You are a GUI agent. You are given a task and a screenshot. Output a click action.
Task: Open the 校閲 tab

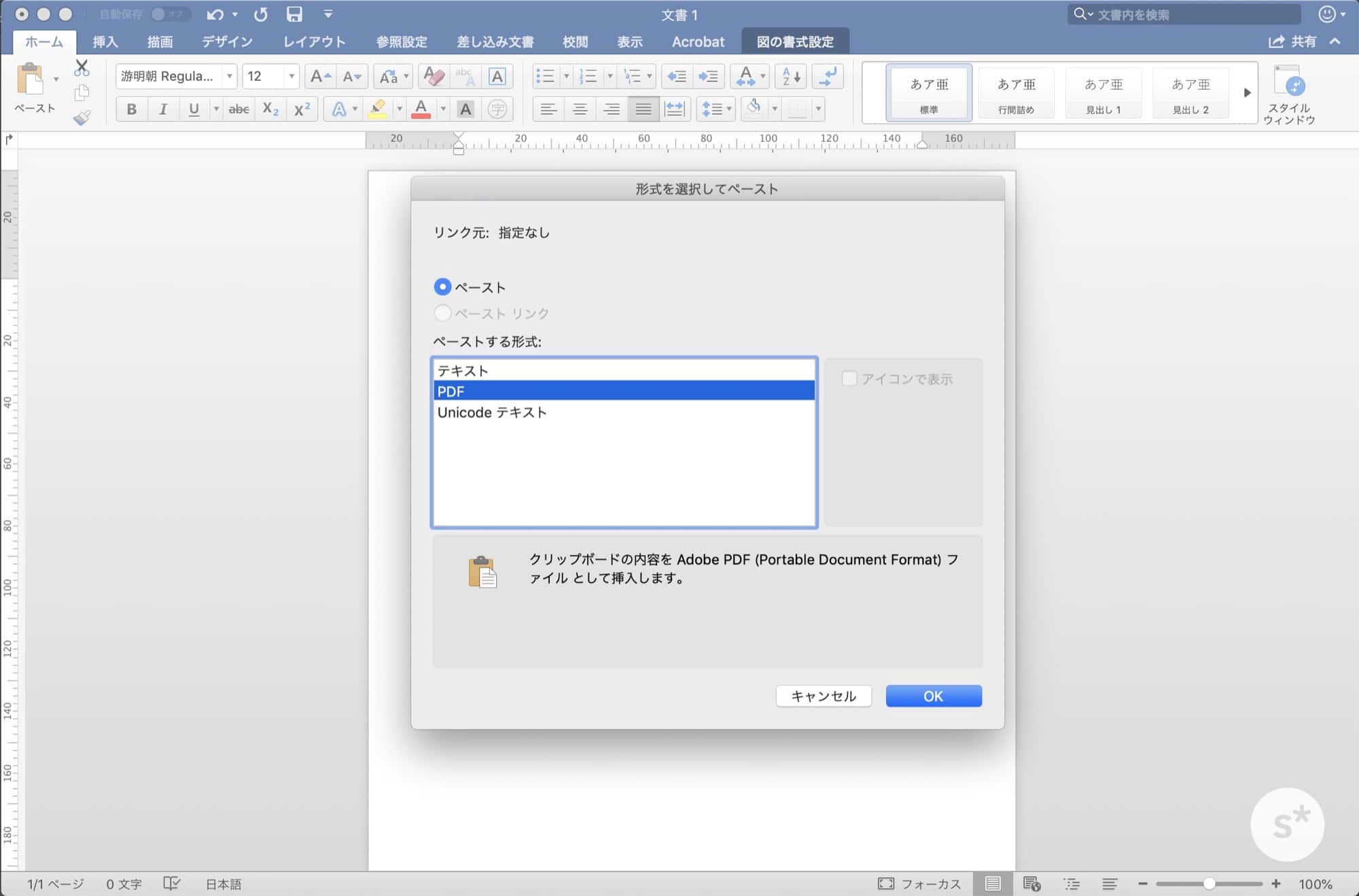[x=575, y=41]
